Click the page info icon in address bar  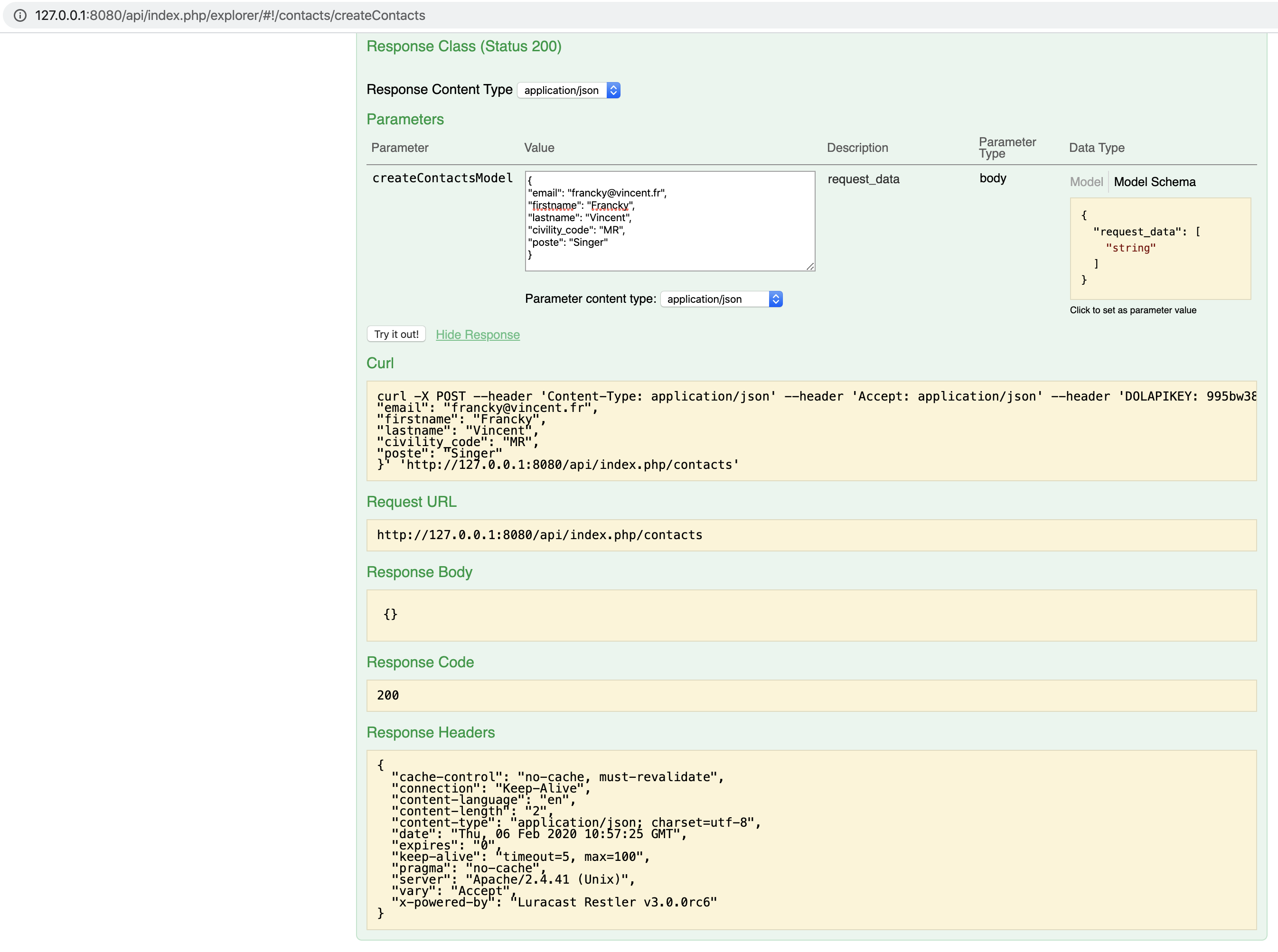[x=20, y=16]
